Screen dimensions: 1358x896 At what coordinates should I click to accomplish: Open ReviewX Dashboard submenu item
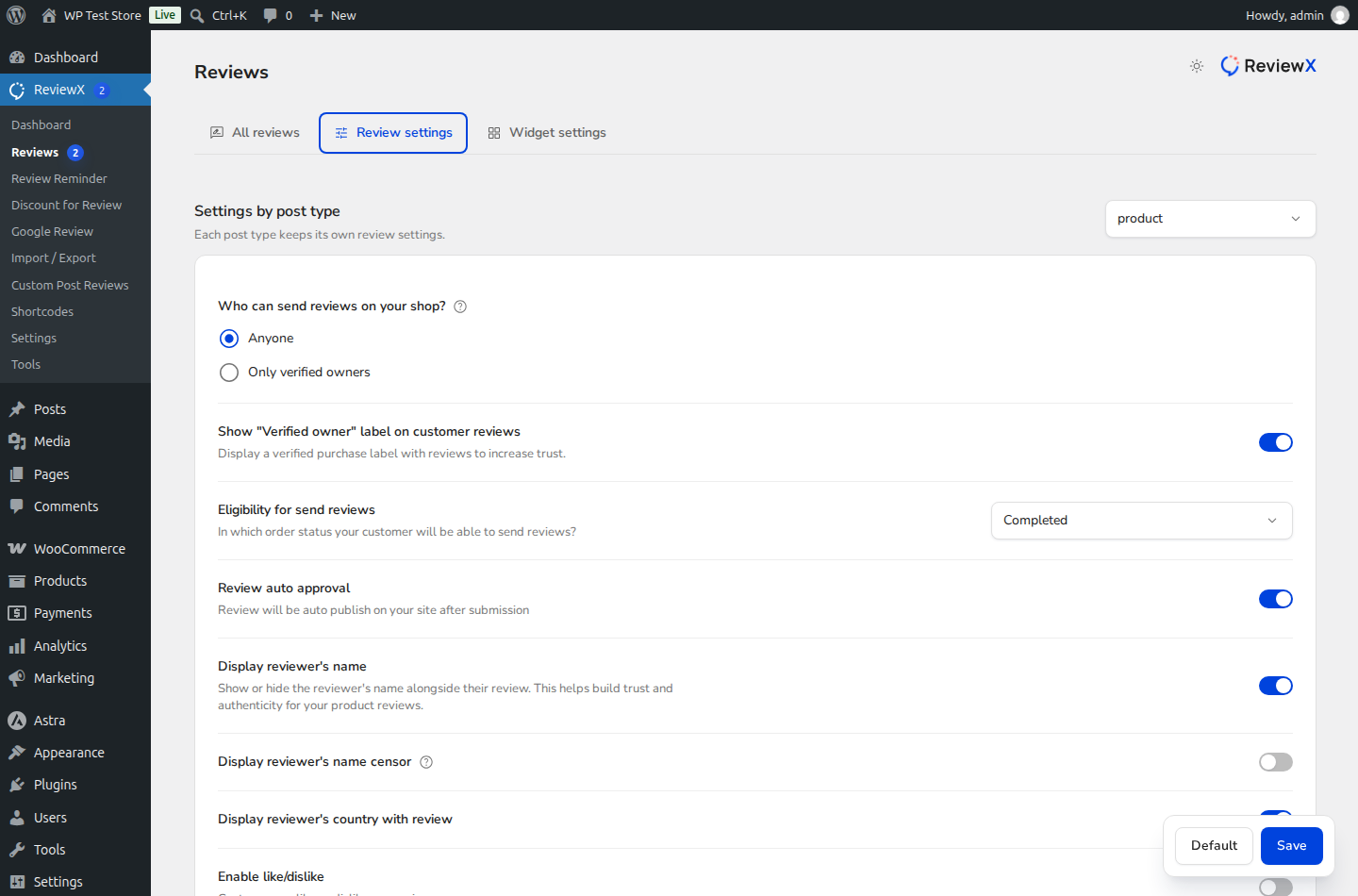click(41, 124)
